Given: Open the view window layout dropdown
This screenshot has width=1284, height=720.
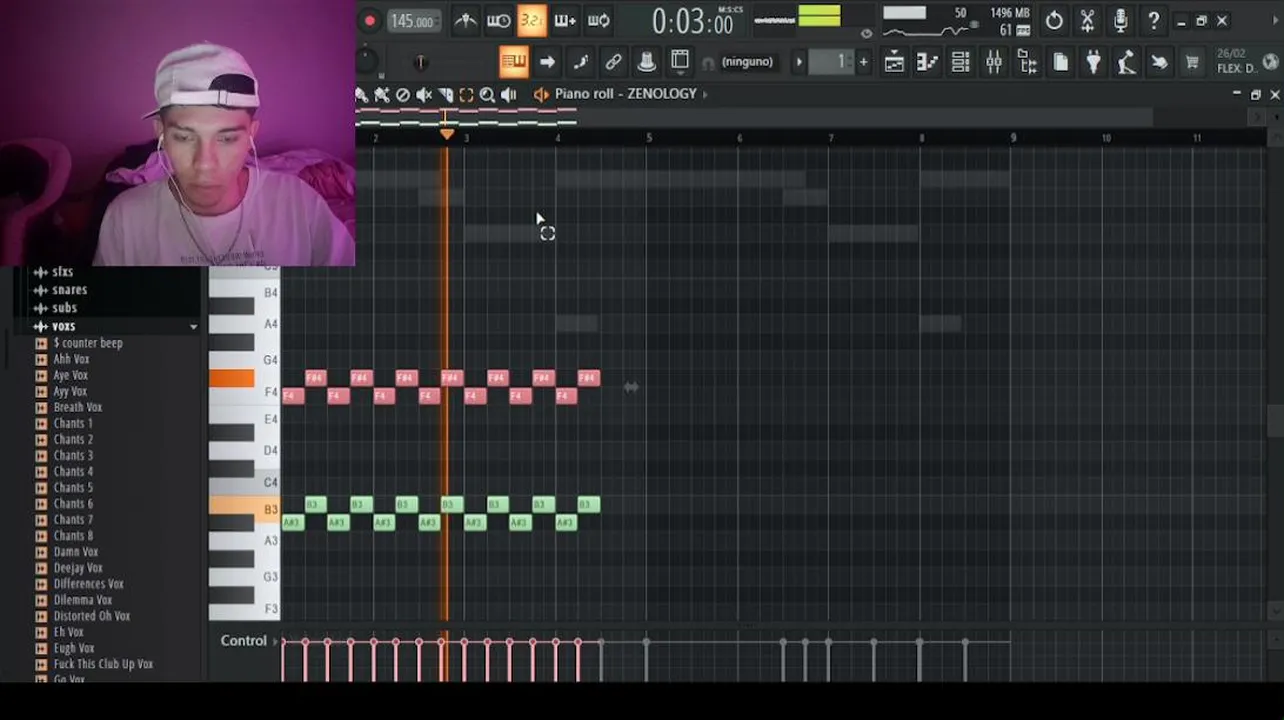Looking at the screenshot, I should (679, 62).
